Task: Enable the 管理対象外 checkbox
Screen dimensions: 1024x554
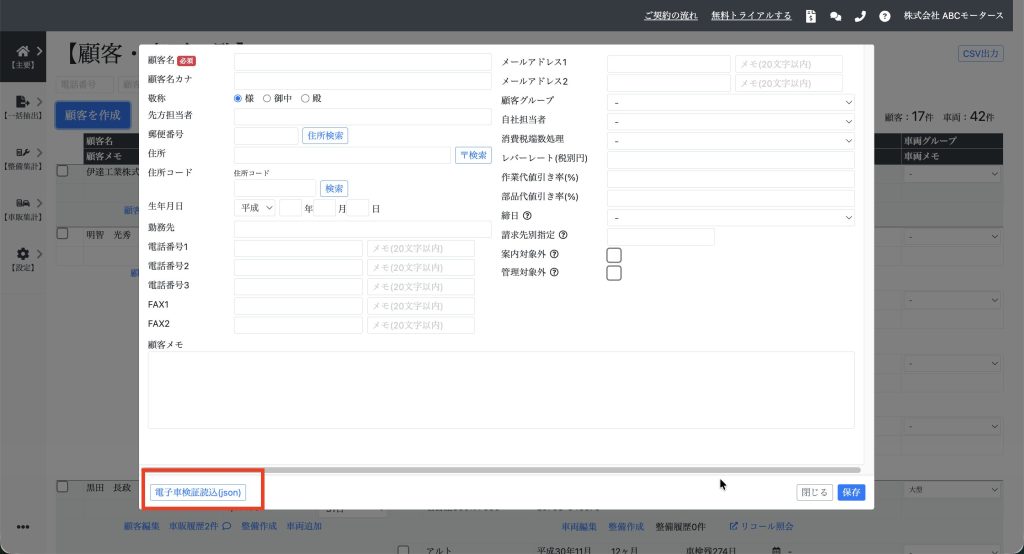Action: pos(614,273)
